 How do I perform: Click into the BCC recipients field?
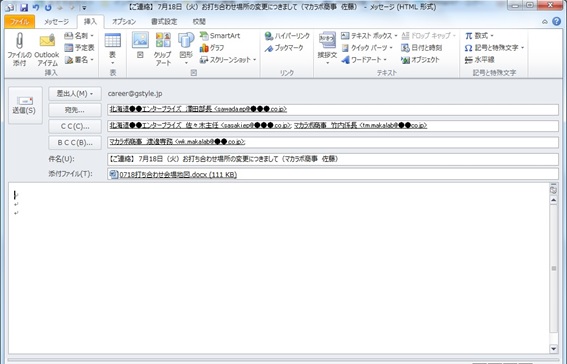pos(333,142)
